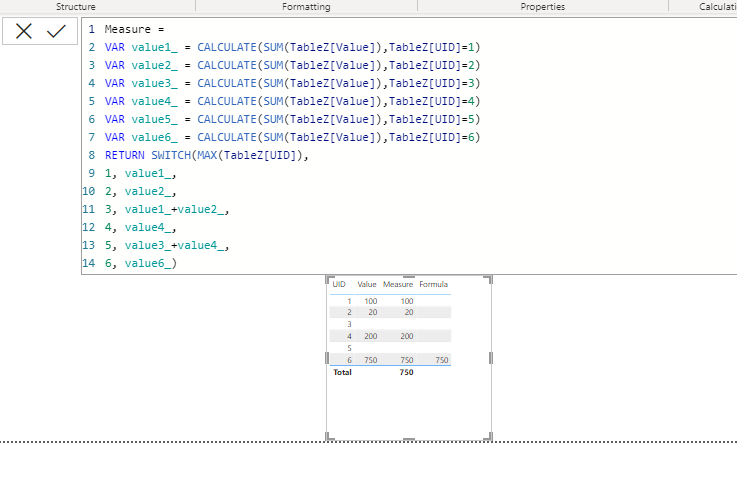Grab the table visual's left middle handle
This screenshot has height=488, width=737.
coord(327,358)
